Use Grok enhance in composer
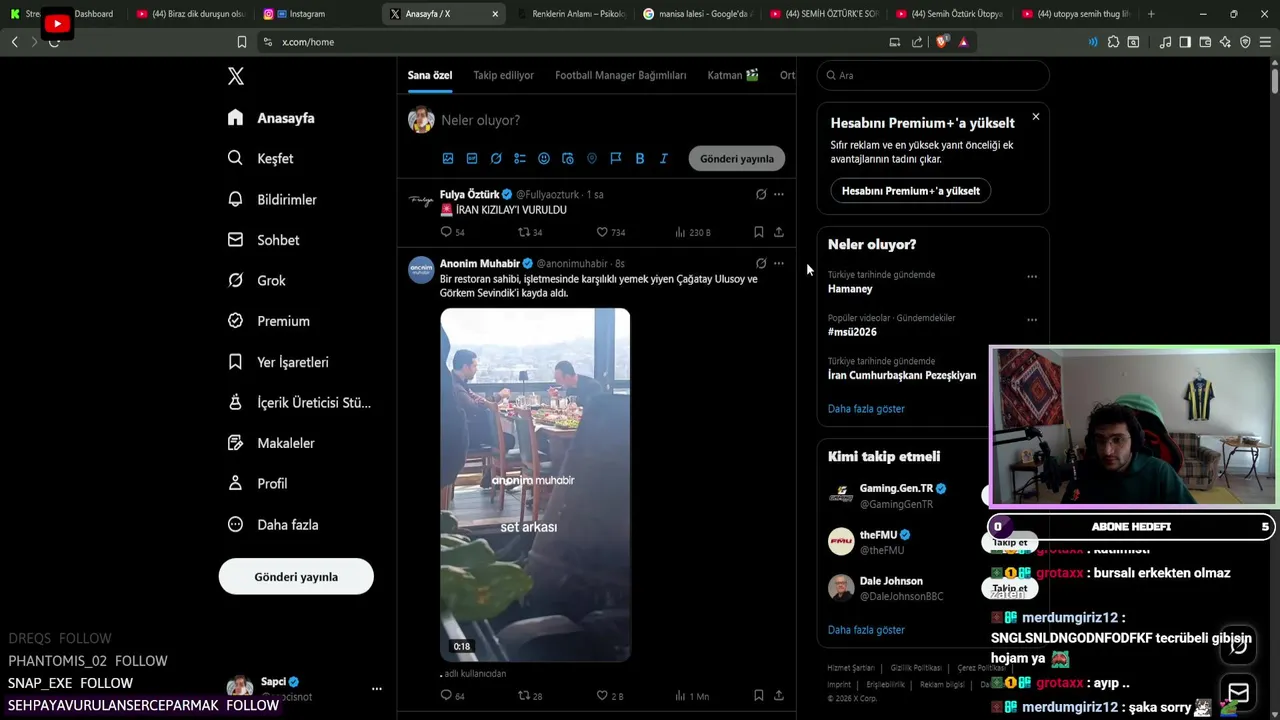 pyautogui.click(x=496, y=158)
